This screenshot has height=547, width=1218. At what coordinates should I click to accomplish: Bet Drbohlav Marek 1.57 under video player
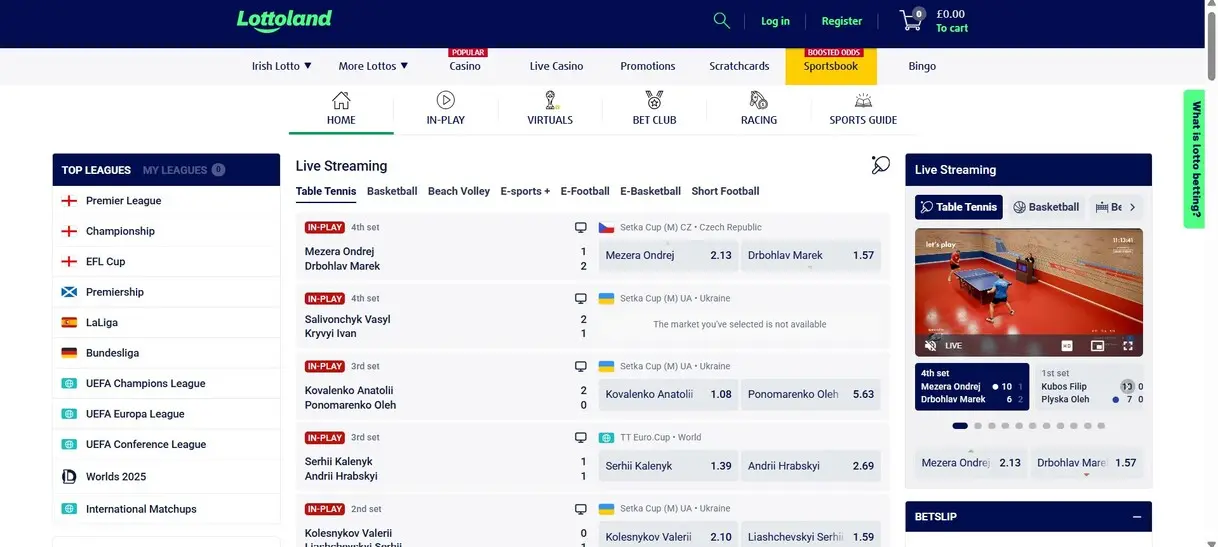(x=1087, y=463)
